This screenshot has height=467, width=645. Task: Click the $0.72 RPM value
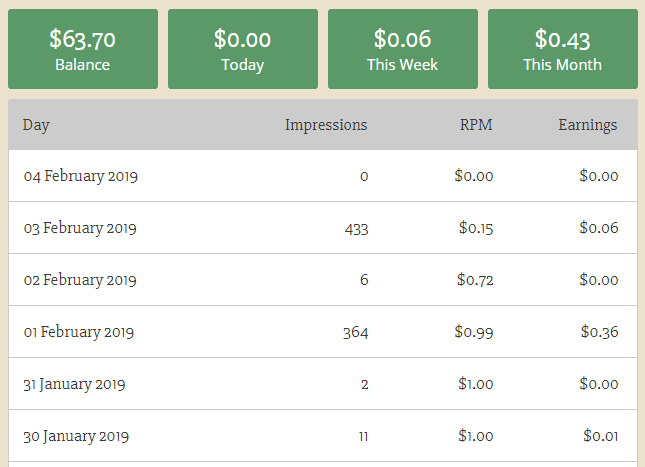474,281
